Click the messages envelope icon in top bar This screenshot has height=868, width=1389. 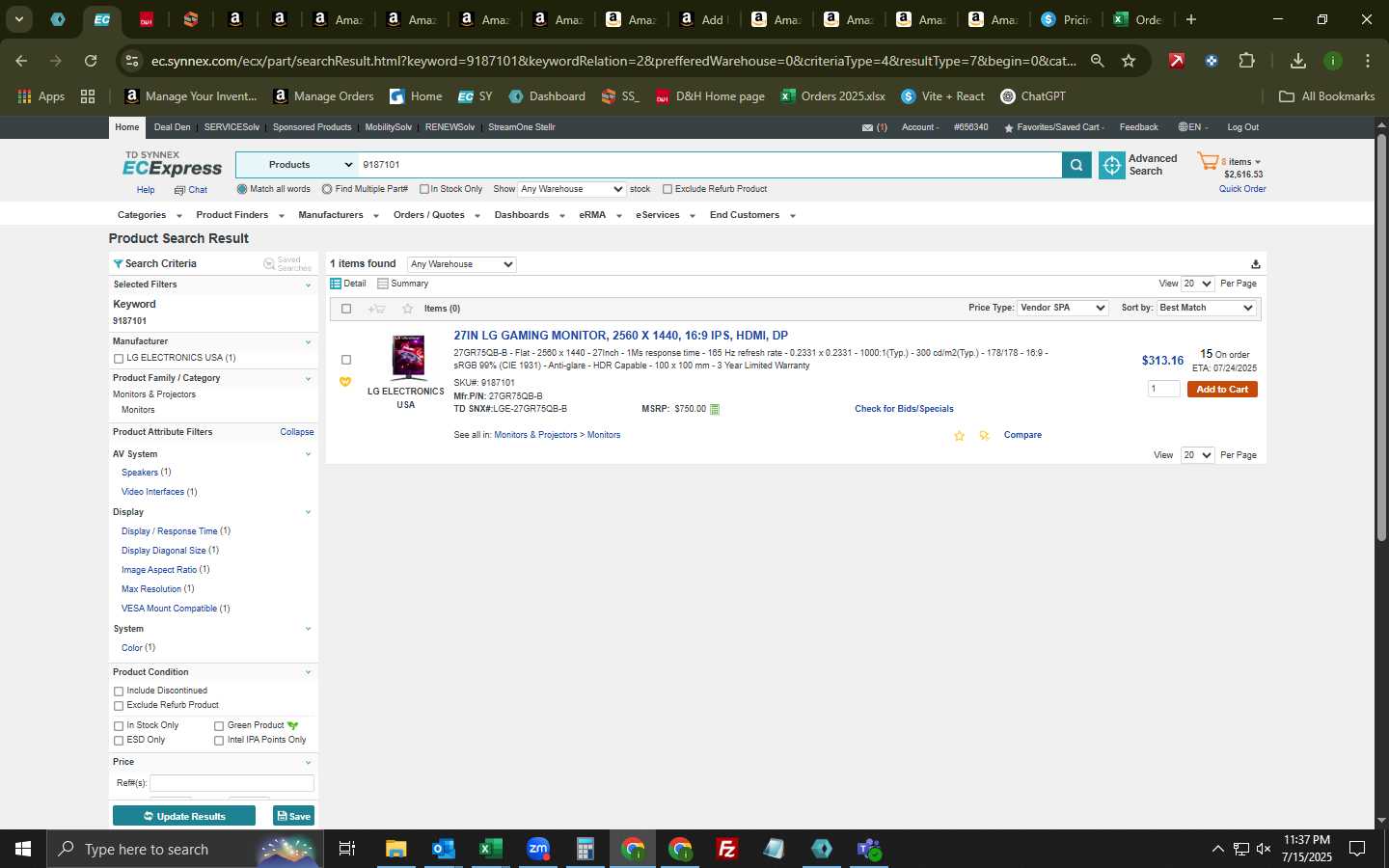point(867,127)
